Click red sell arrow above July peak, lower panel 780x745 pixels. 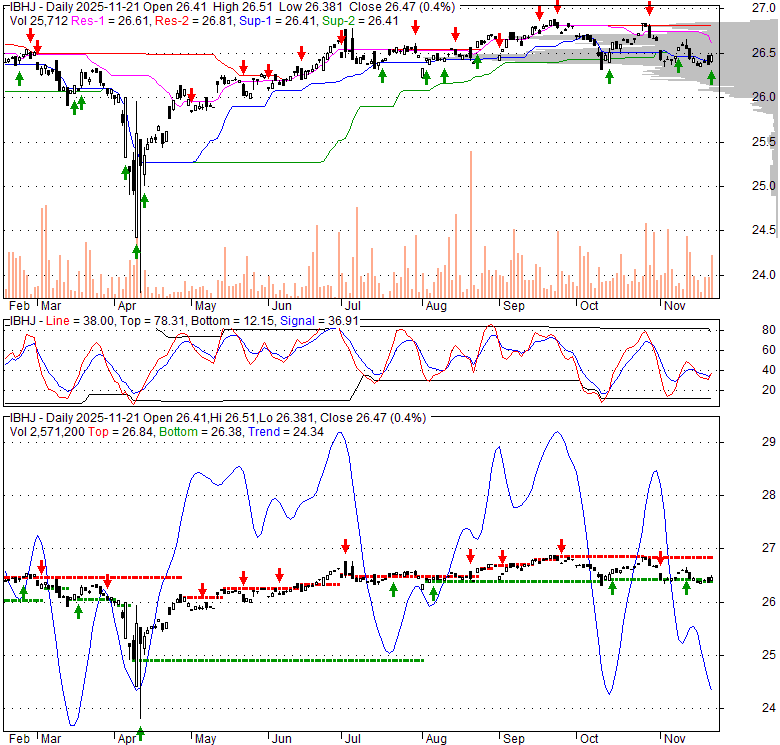coord(345,546)
